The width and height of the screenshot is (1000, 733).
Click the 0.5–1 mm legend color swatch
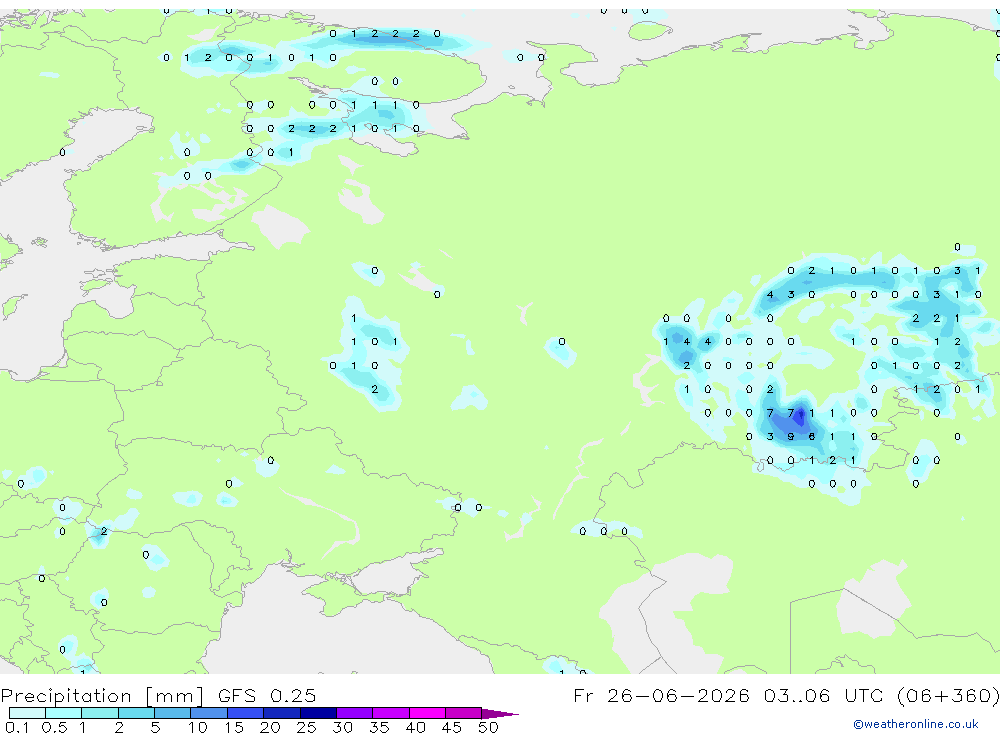(64, 713)
